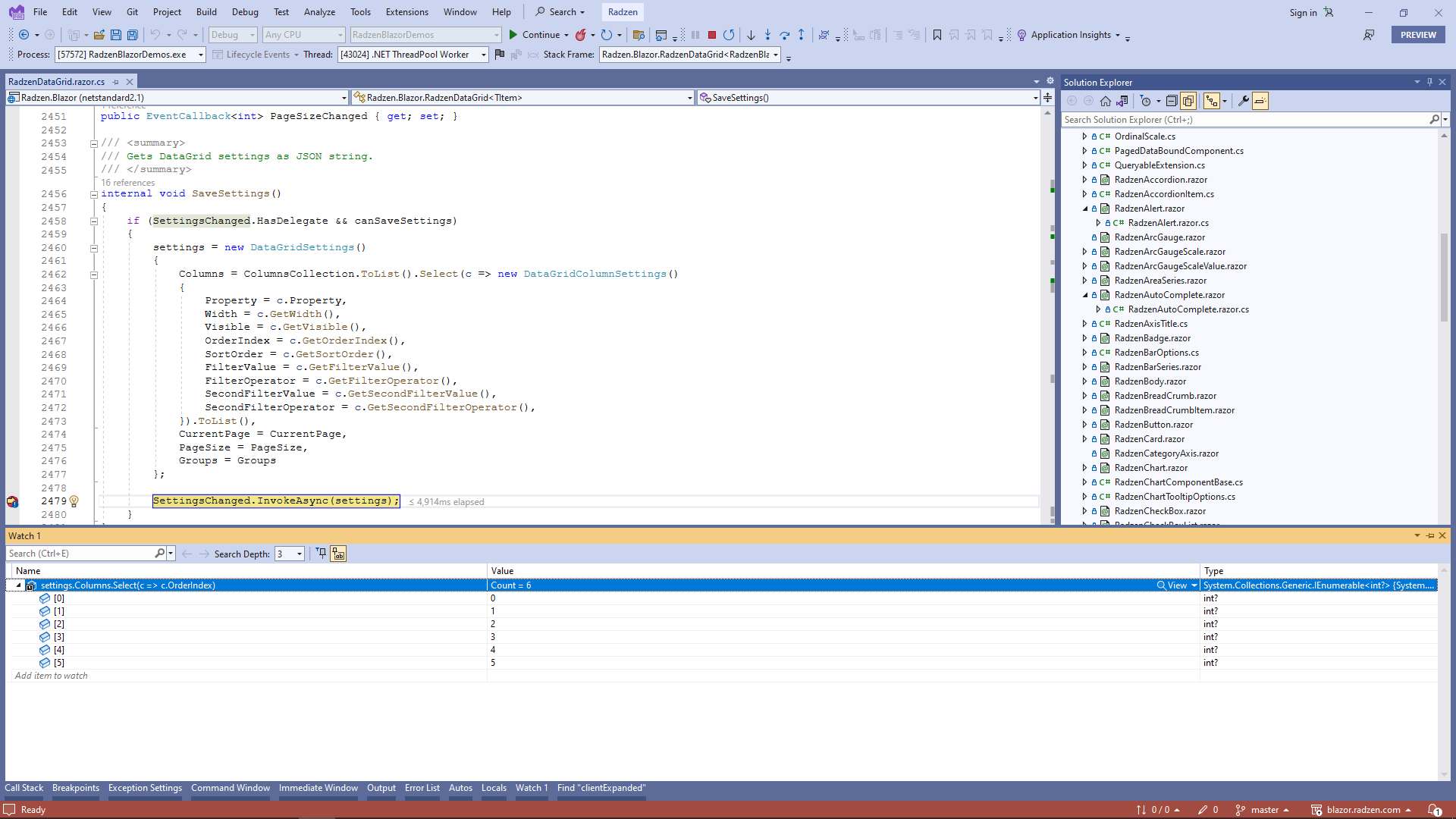The image size is (1456, 819).
Task: Expand the RadzenAccordion.razor tree node
Action: click(1084, 180)
